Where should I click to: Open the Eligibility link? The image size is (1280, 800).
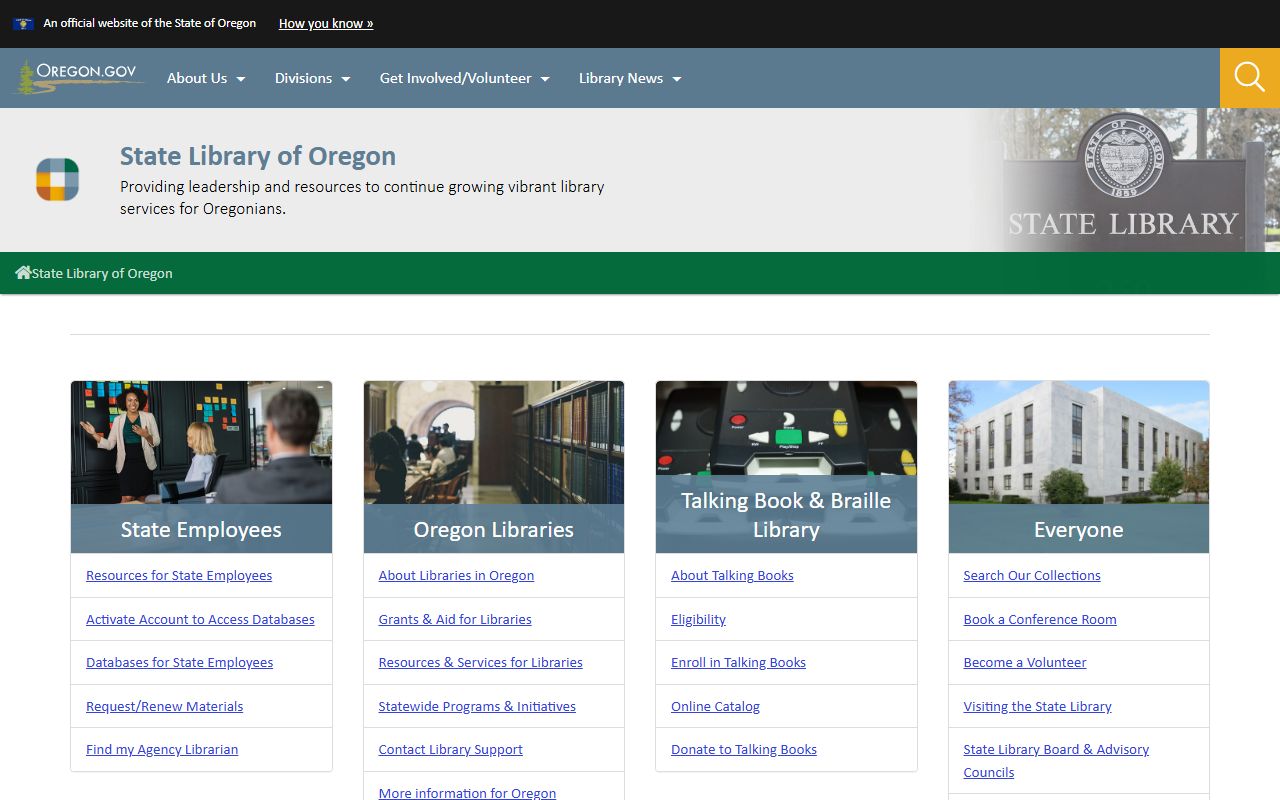699,619
